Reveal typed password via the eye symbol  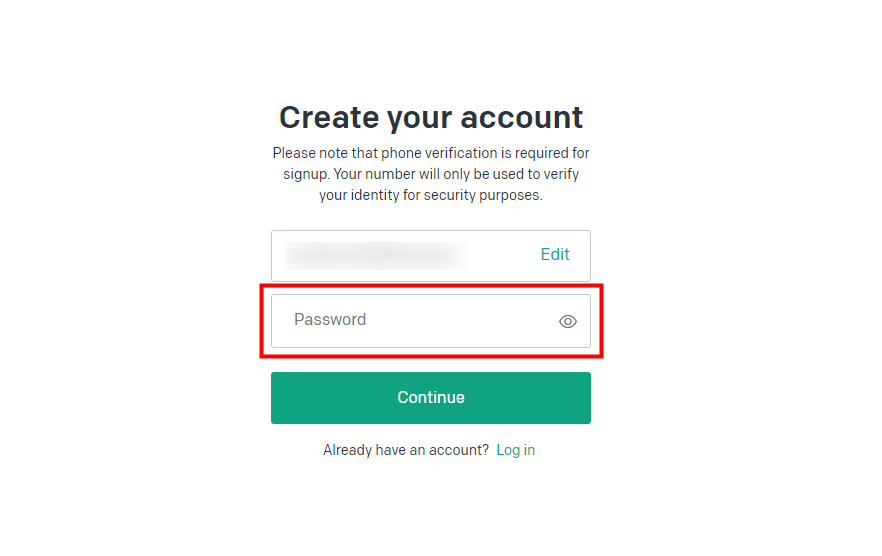(568, 321)
